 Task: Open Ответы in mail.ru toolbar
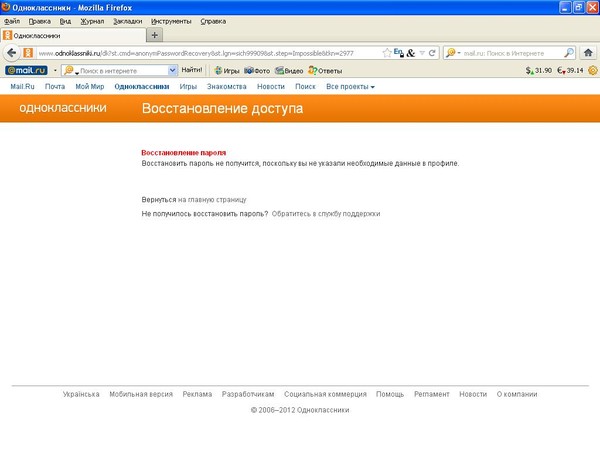coord(325,70)
